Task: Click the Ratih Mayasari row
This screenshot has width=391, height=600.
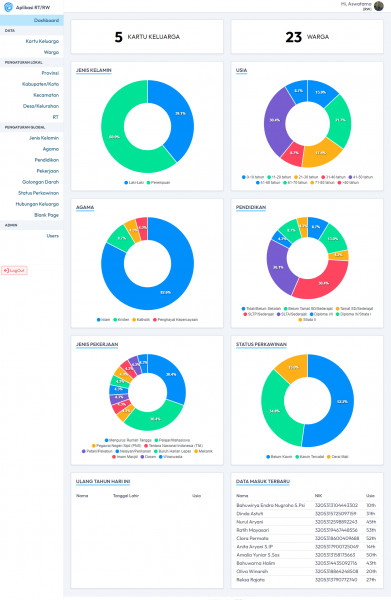Action: (x=306, y=530)
